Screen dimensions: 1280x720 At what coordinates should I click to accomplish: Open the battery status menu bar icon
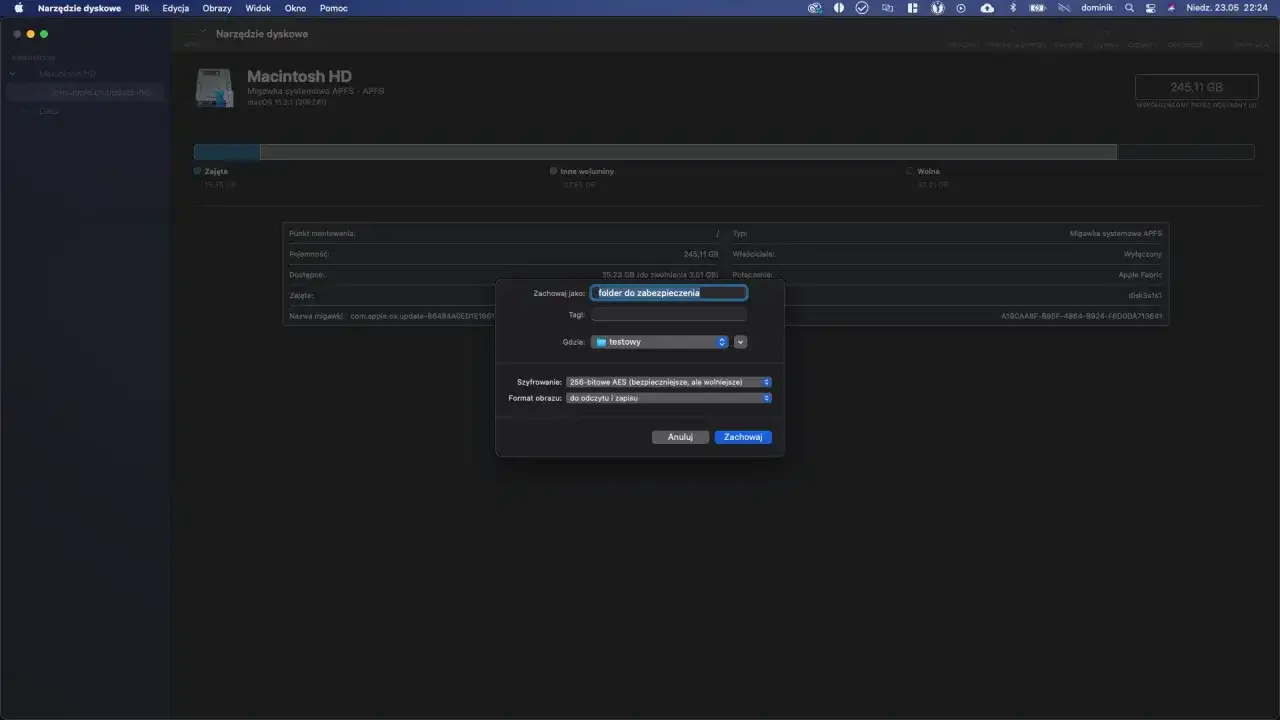click(1037, 8)
